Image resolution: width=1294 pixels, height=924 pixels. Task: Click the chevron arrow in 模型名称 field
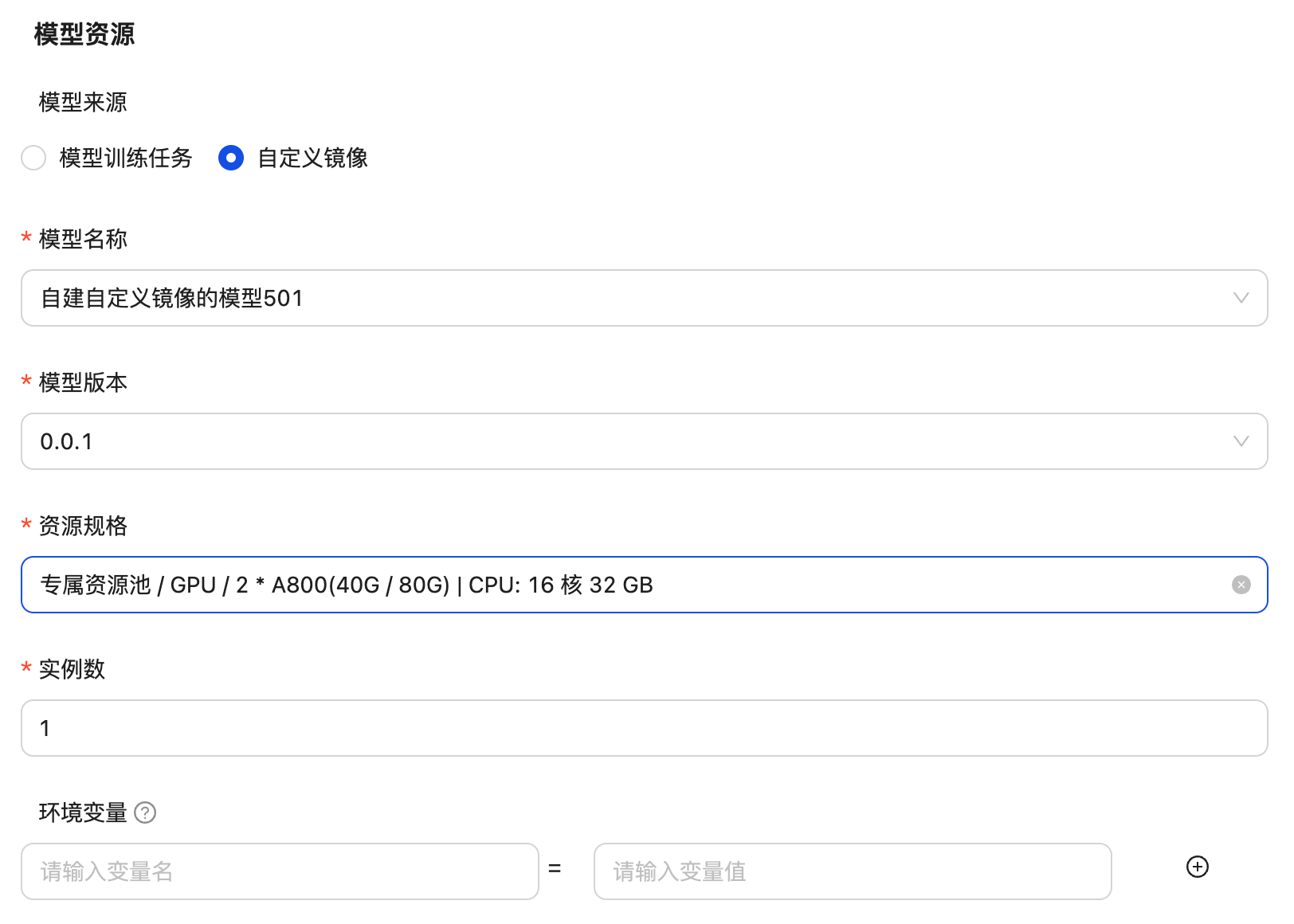tap(1241, 298)
